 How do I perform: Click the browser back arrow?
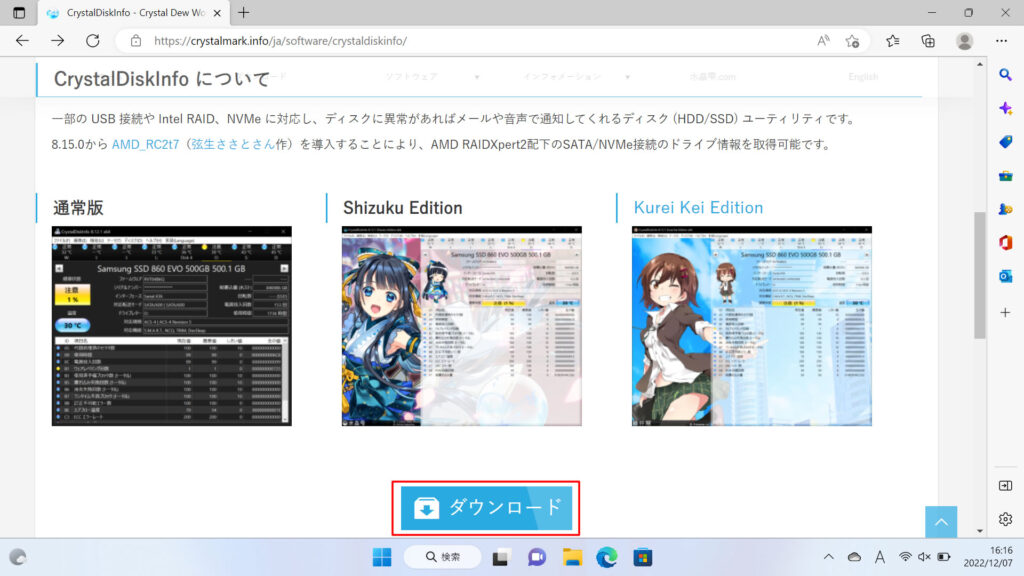[22, 40]
